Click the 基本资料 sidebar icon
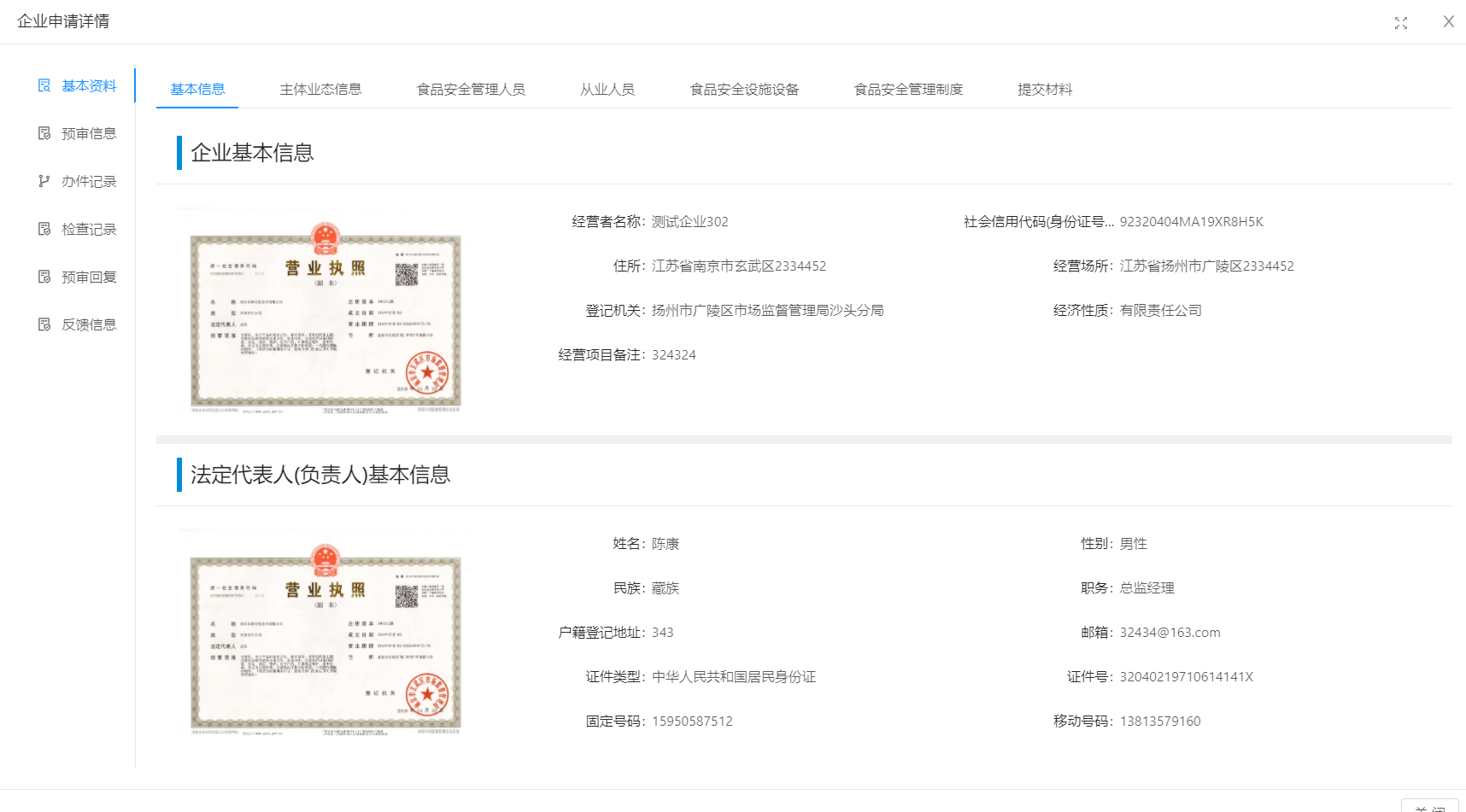Screen dimensions: 1466x812 click(44, 85)
